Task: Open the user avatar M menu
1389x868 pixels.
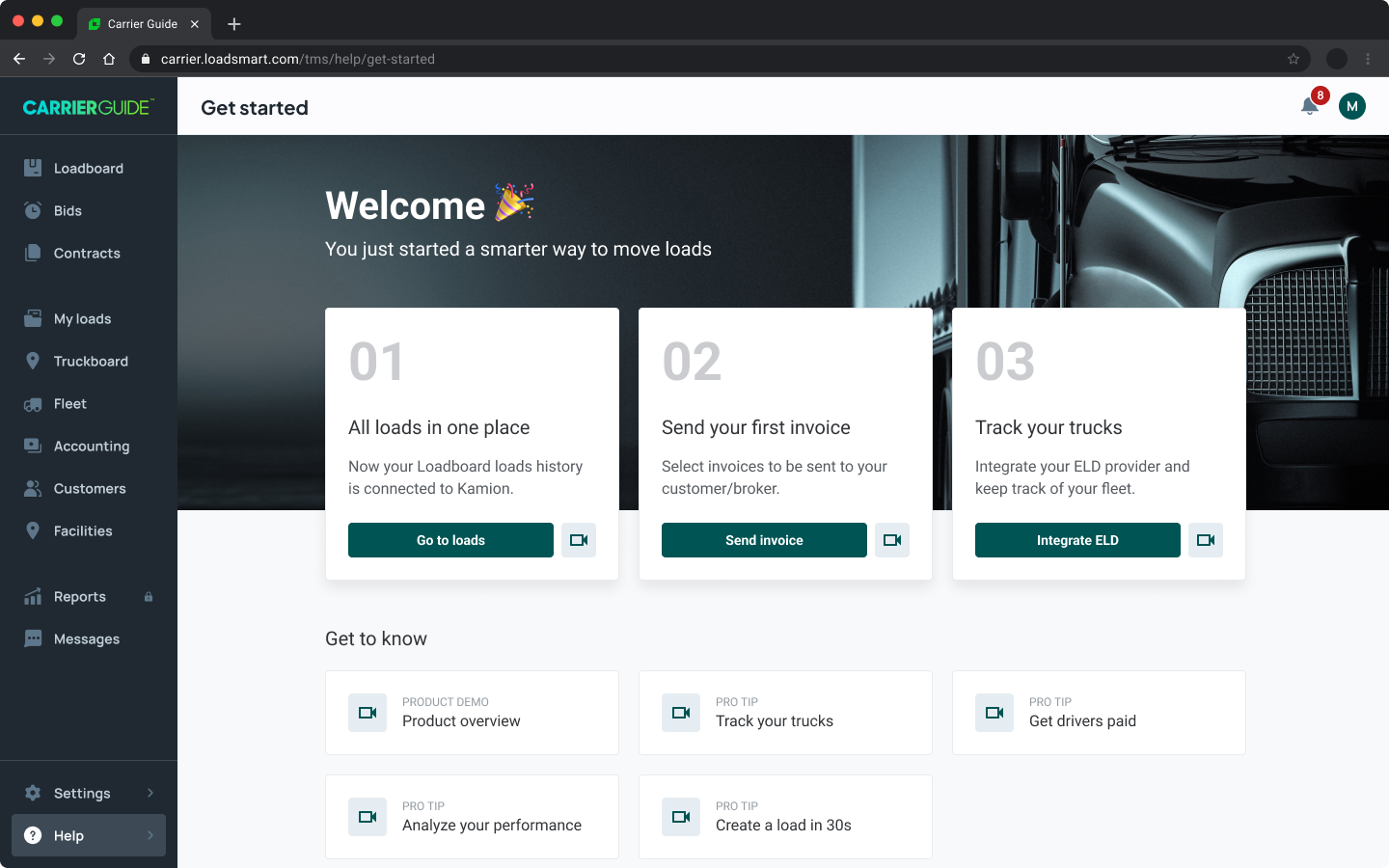Action: pos(1352,106)
